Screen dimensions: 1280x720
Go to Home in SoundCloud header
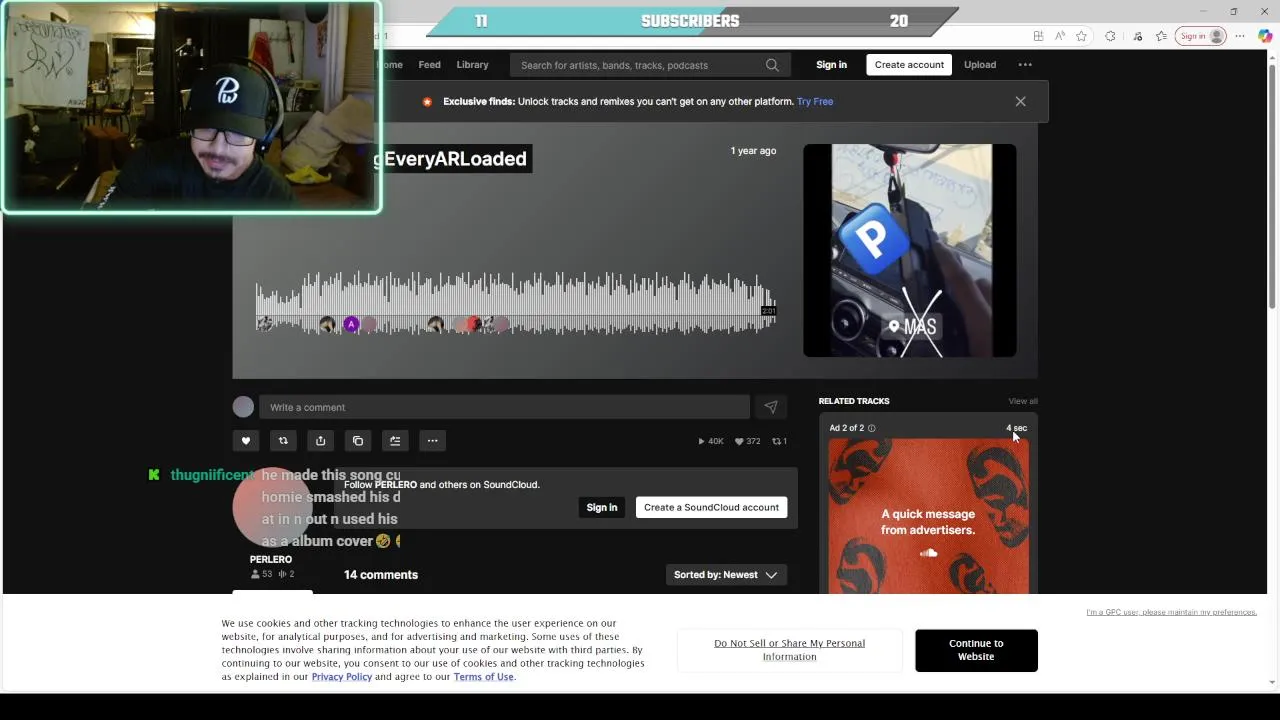tap(390, 65)
